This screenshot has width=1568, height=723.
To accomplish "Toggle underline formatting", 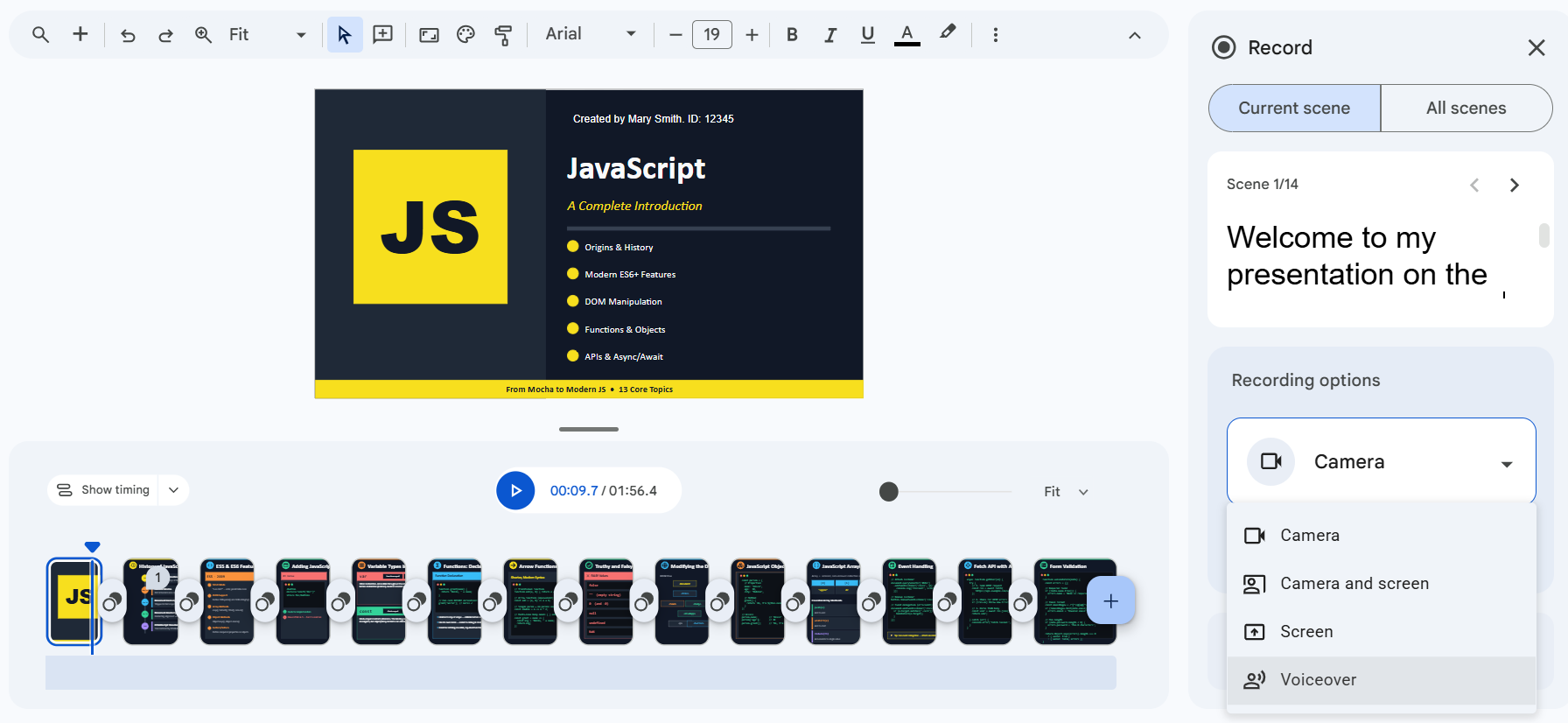I will click(867, 35).
